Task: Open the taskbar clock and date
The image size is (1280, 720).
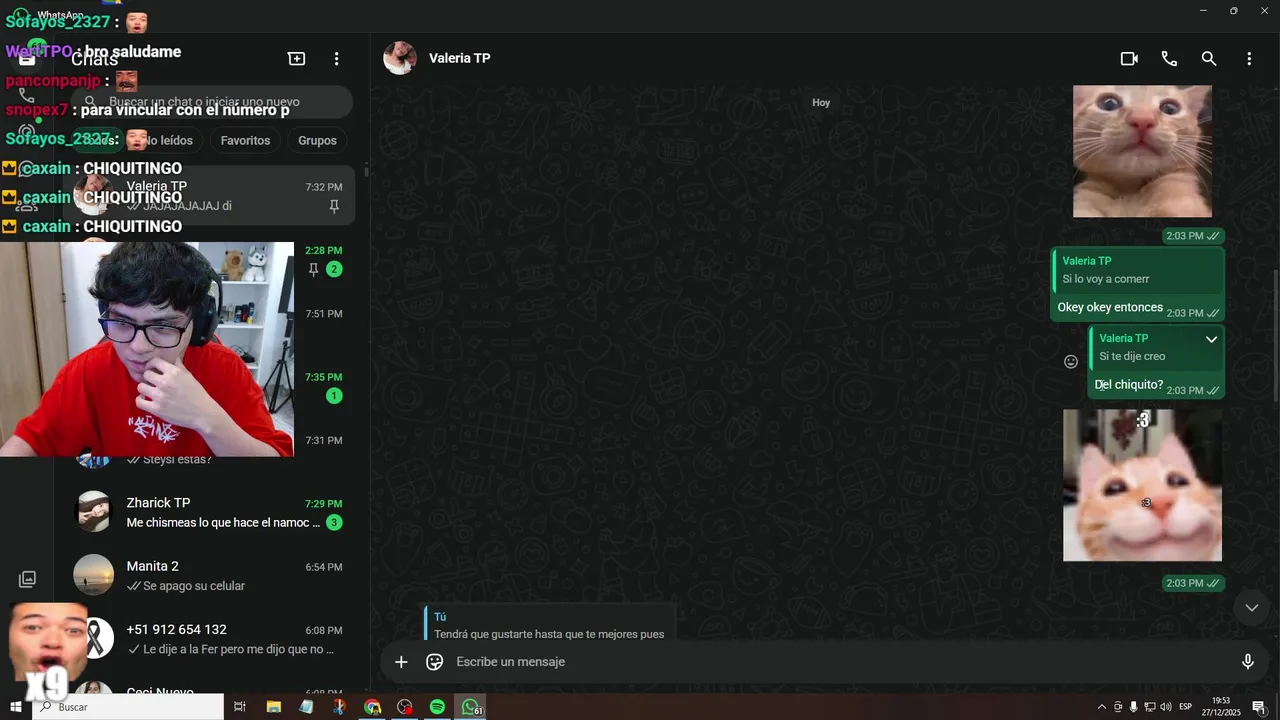Action: pyautogui.click(x=1222, y=707)
